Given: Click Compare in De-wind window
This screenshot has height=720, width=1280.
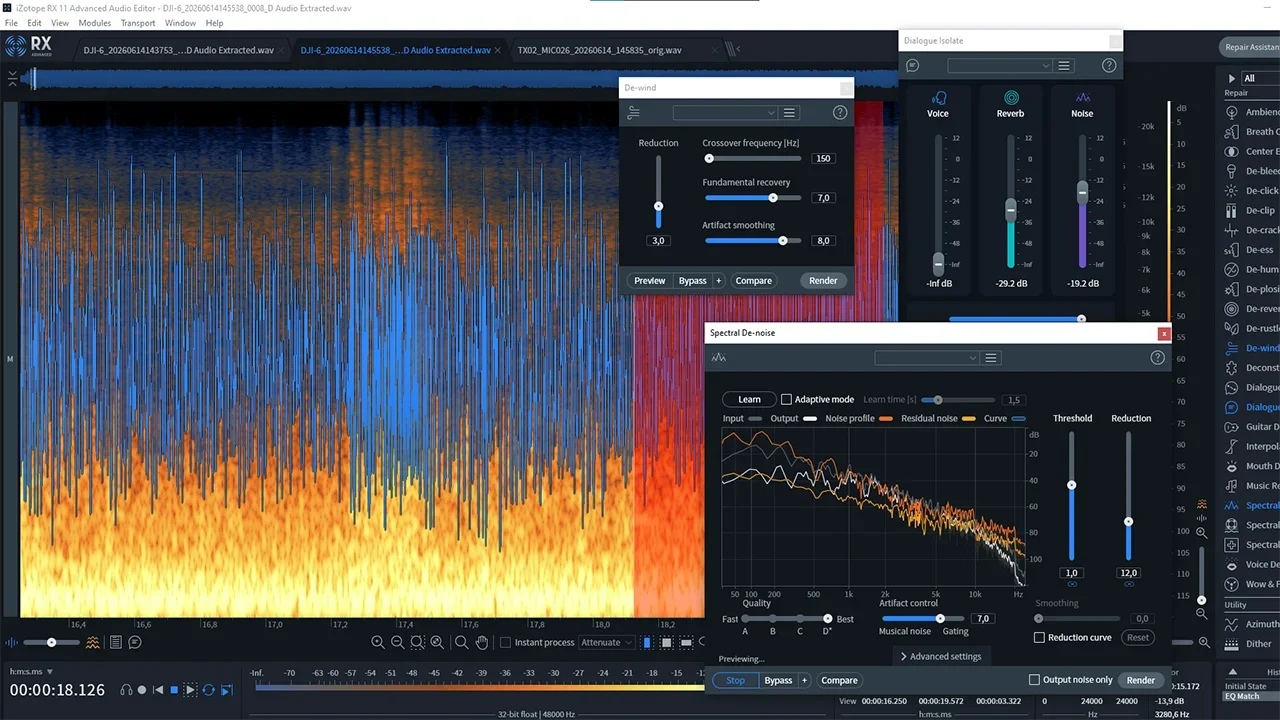Looking at the screenshot, I should (754, 281).
